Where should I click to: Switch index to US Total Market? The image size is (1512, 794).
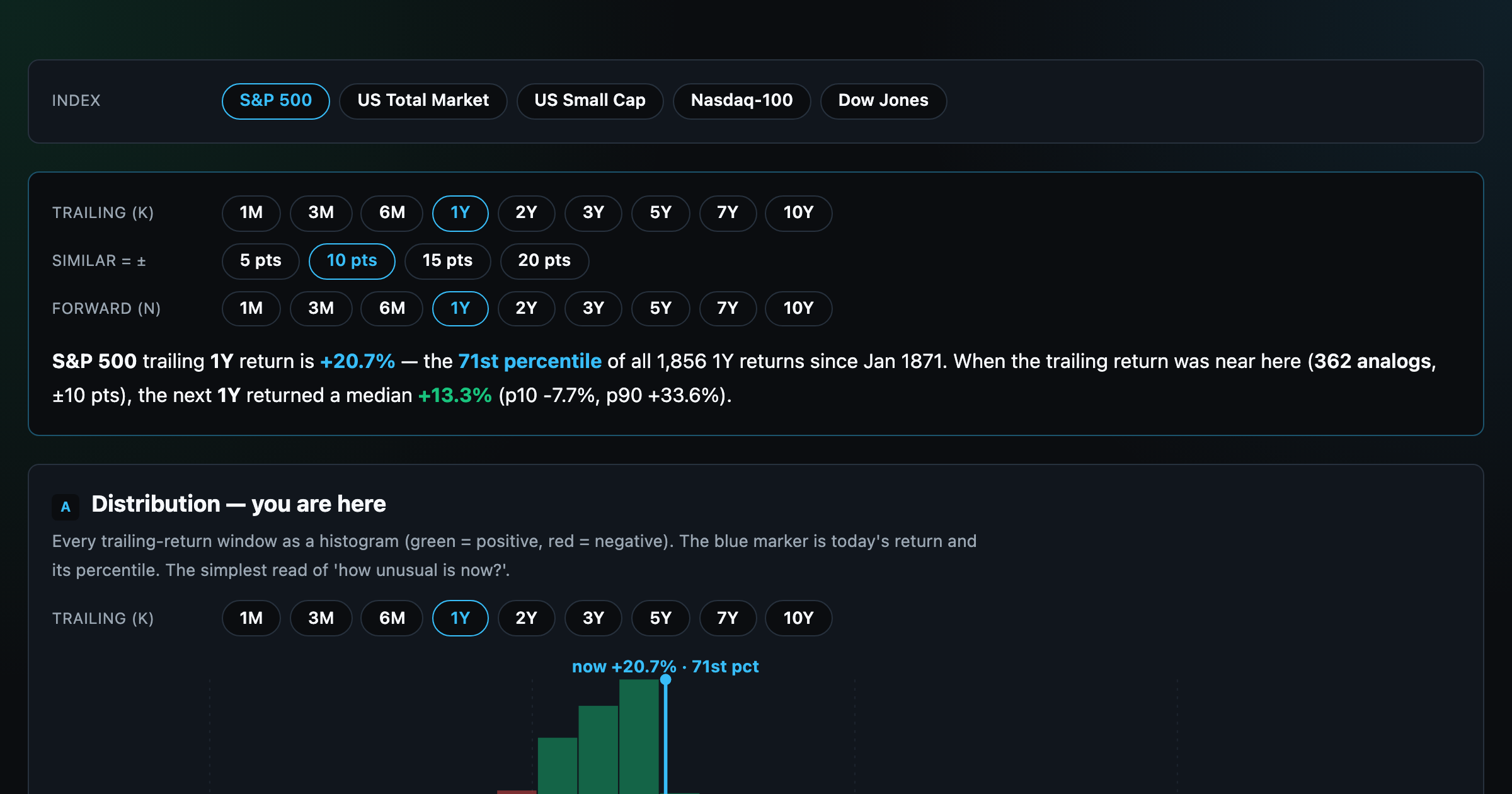[x=423, y=101]
